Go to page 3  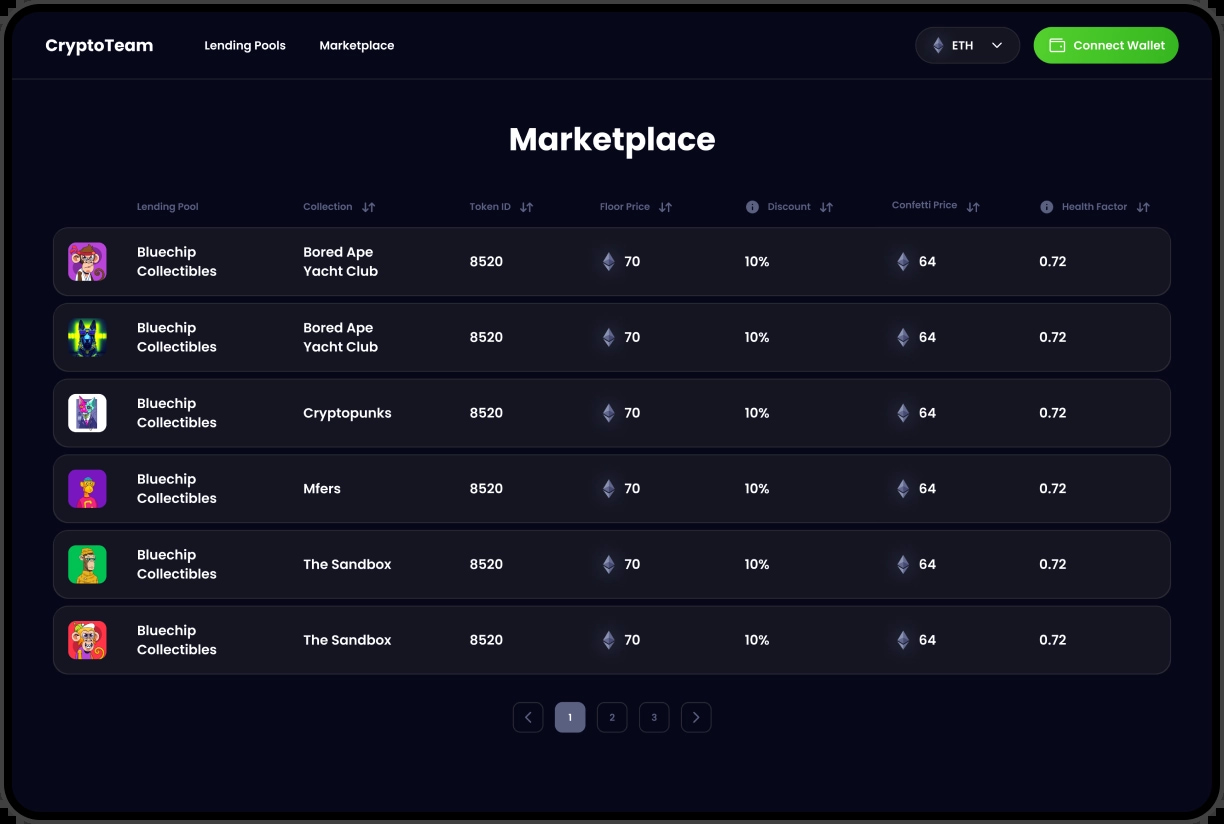tap(654, 717)
